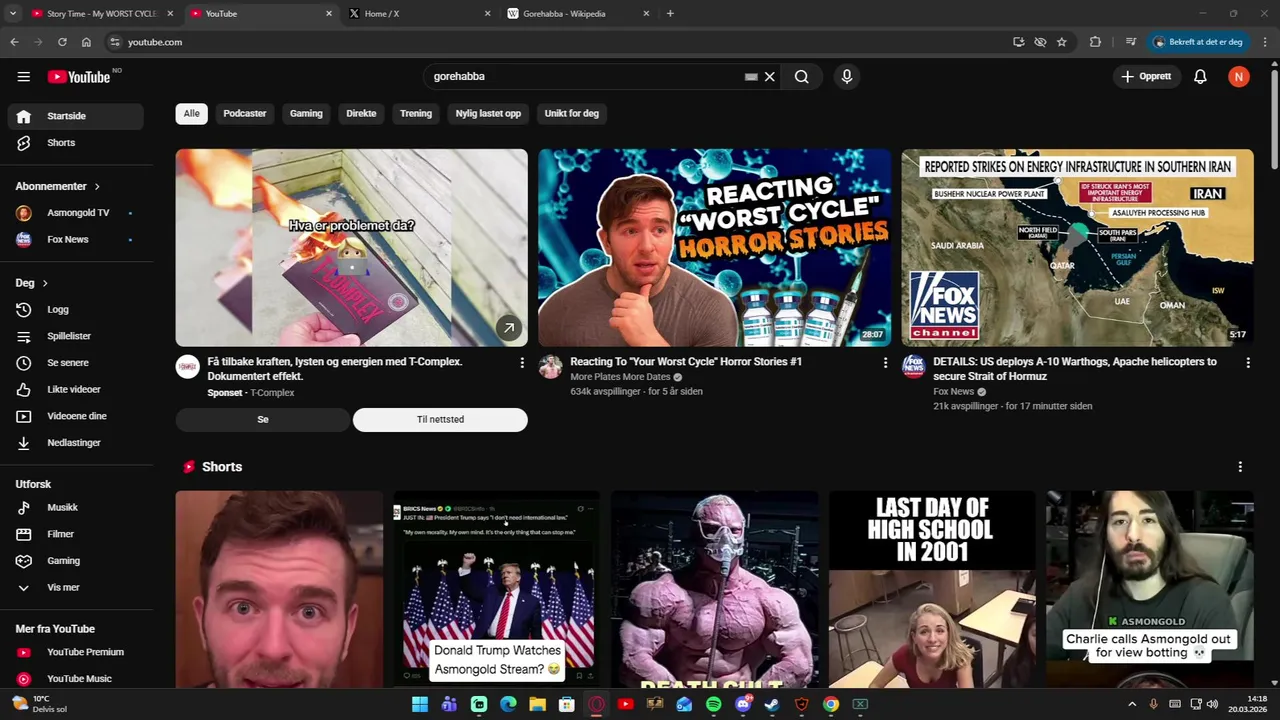
Task: Select the Podcaster filter chip
Action: (x=245, y=113)
